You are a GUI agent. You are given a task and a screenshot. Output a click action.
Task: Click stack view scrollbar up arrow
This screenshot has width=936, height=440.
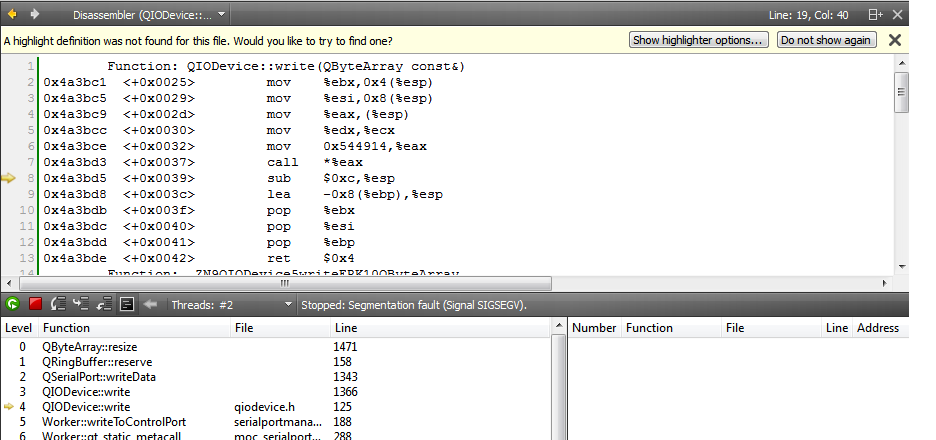coord(558,326)
